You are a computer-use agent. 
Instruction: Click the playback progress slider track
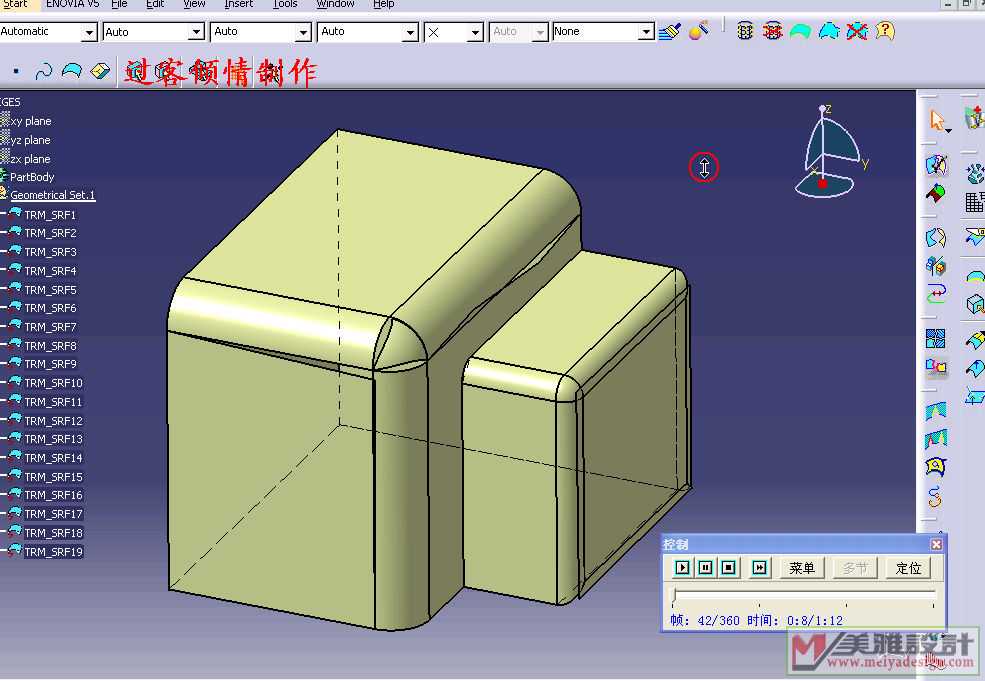coord(805,597)
